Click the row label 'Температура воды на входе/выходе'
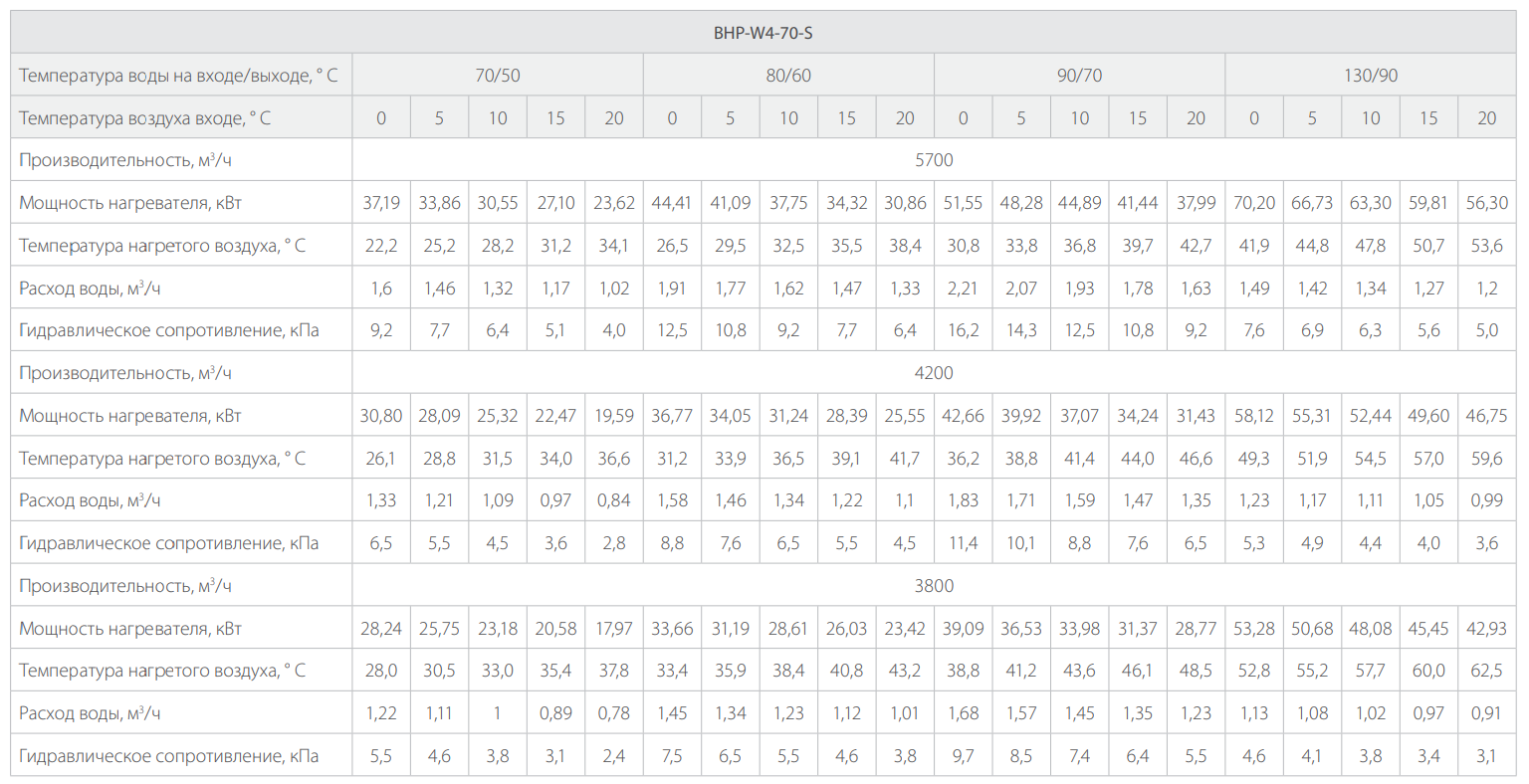 coord(178,76)
